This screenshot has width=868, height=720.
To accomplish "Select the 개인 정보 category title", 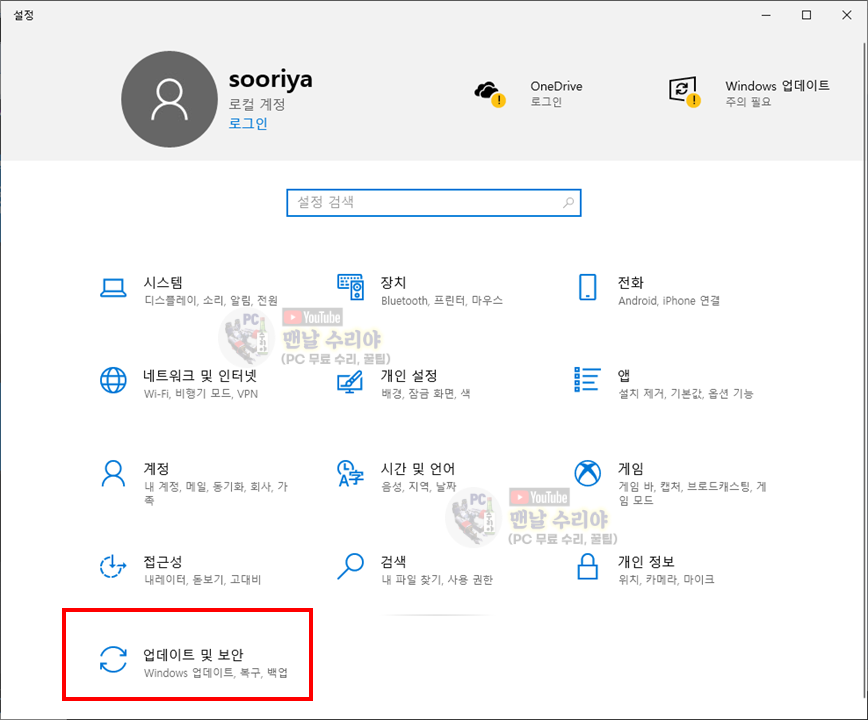I will [646, 562].
